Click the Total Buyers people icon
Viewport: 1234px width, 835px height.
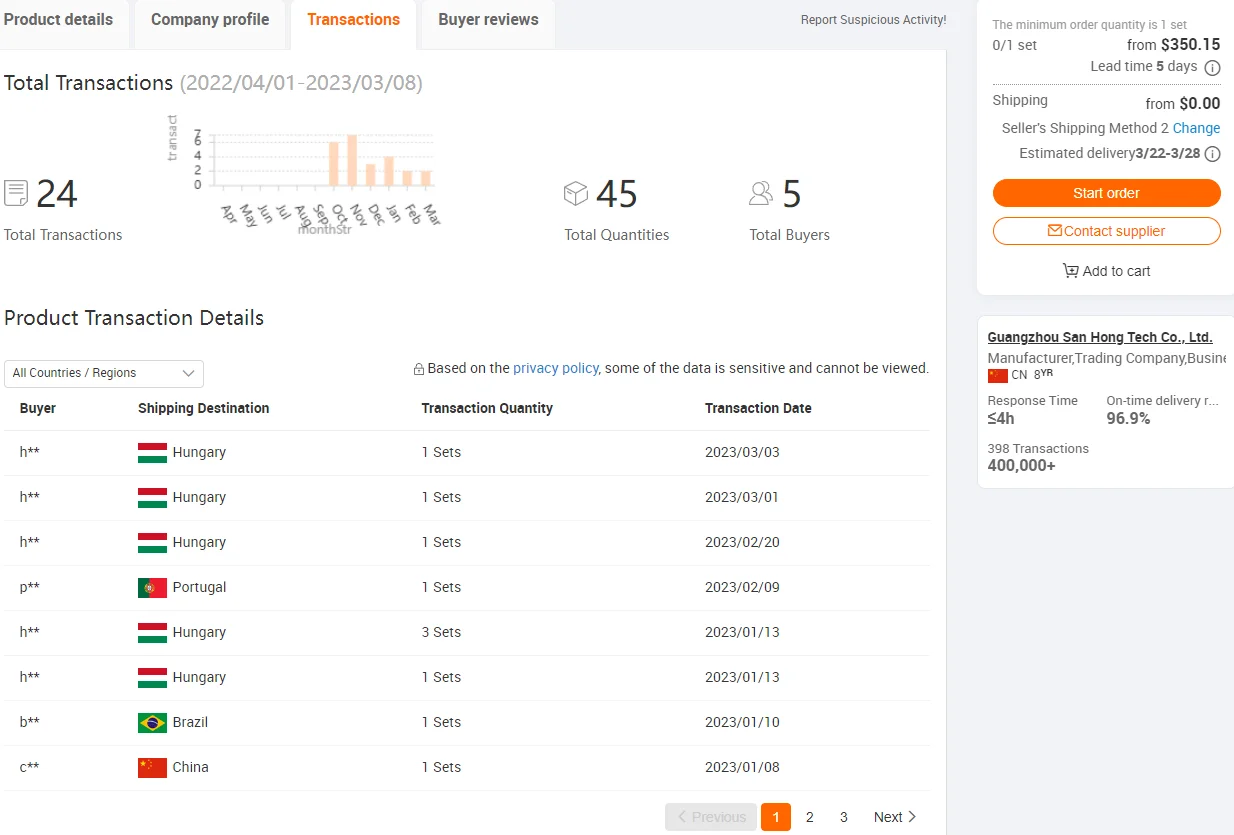pyautogui.click(x=761, y=193)
